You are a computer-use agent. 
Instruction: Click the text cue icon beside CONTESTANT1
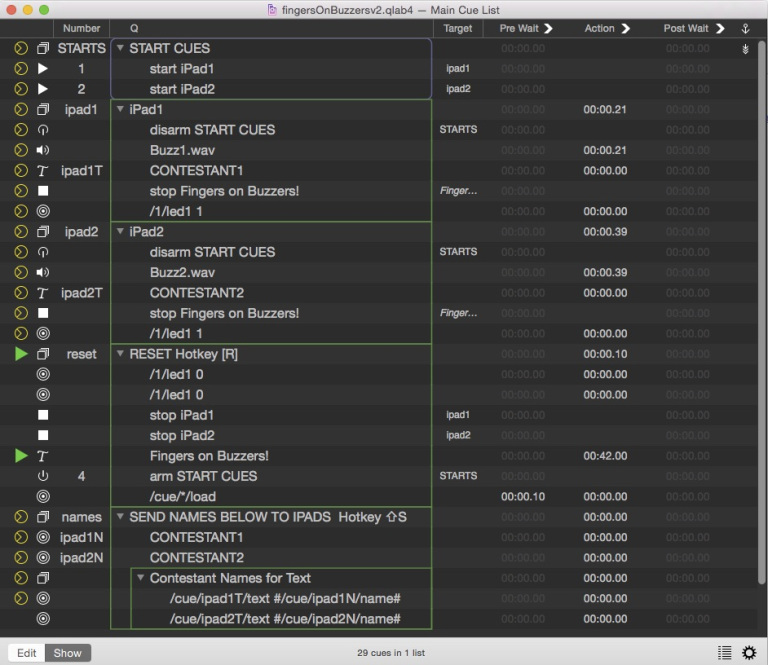click(43, 170)
